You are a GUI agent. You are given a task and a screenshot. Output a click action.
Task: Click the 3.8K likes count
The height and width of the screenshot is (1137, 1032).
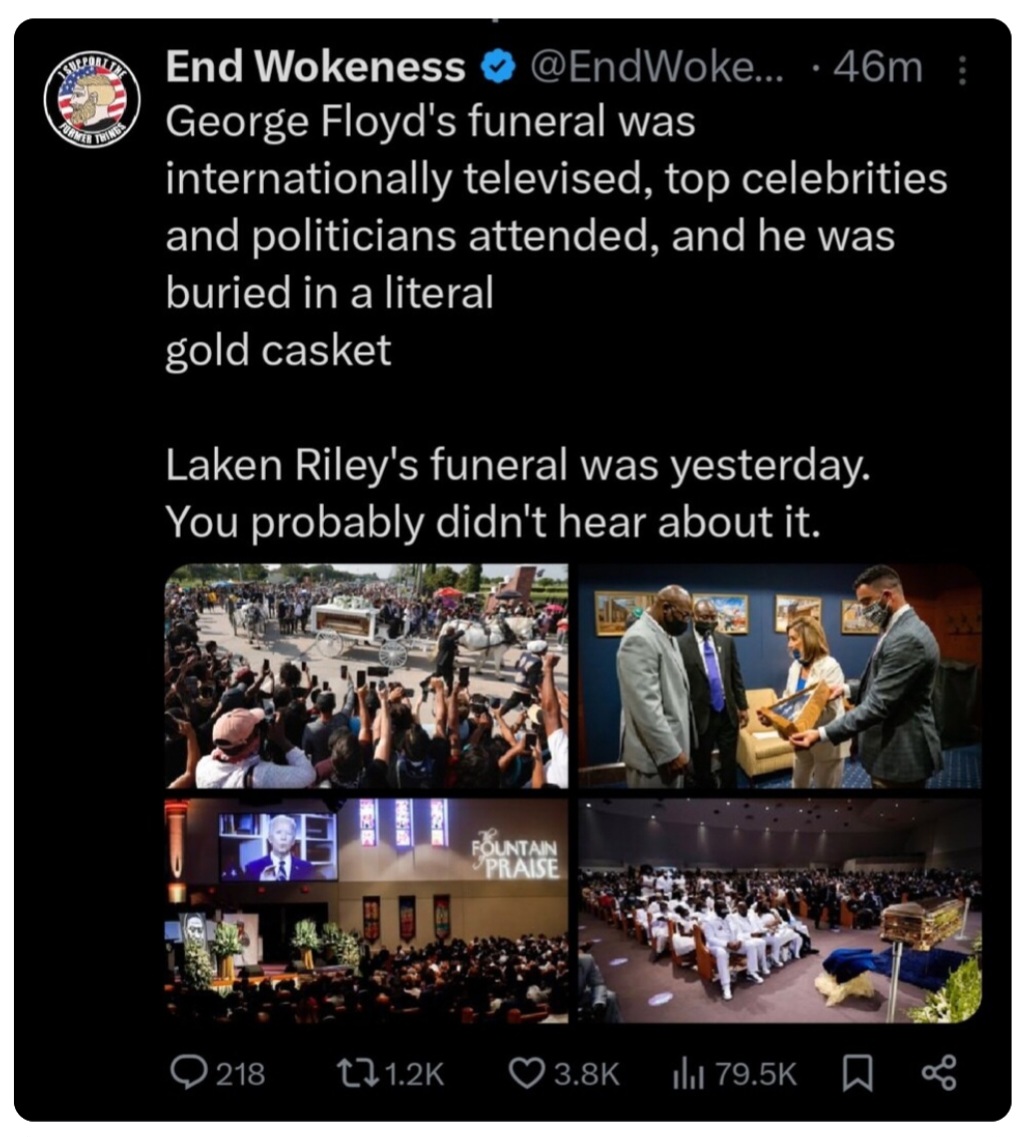point(587,1074)
